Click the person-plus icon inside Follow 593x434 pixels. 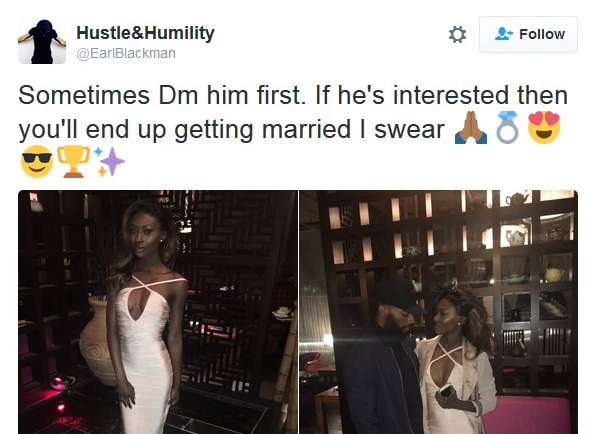[504, 34]
